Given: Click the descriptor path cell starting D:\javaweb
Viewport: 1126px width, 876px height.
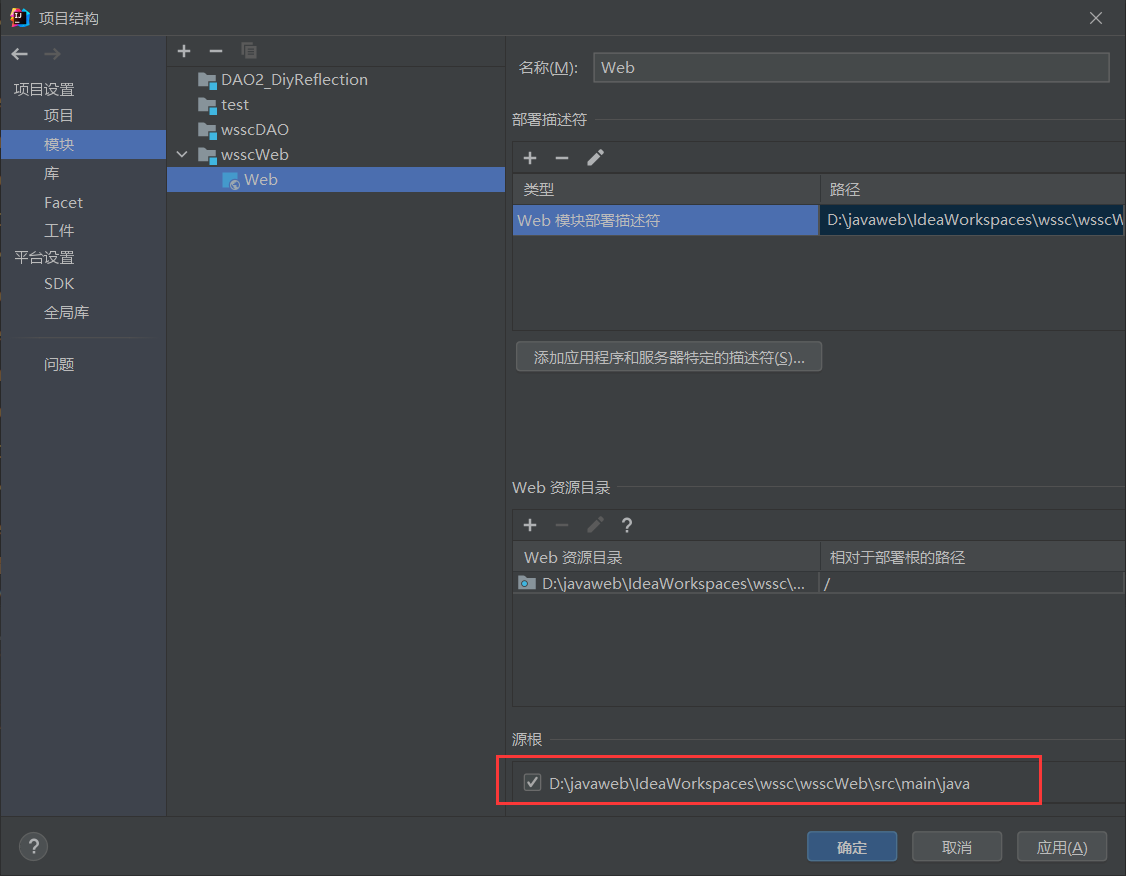Looking at the screenshot, I should coord(972,220).
